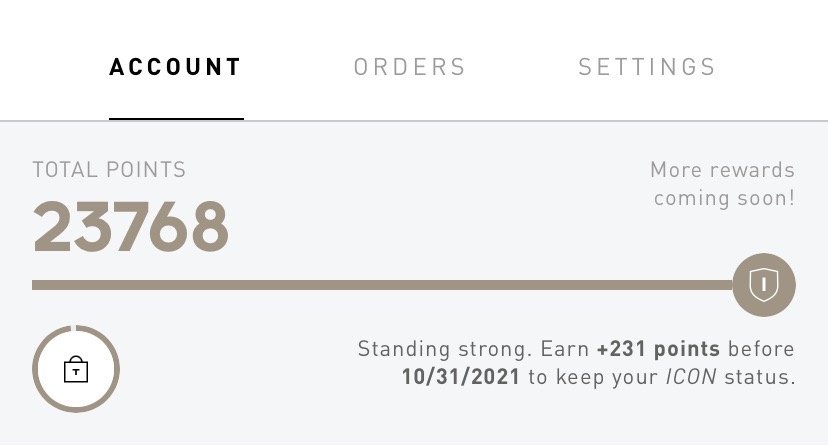Screen dimensions: 828x447
Task: Click 'coming soon!' under More rewards
Action: 724,198
